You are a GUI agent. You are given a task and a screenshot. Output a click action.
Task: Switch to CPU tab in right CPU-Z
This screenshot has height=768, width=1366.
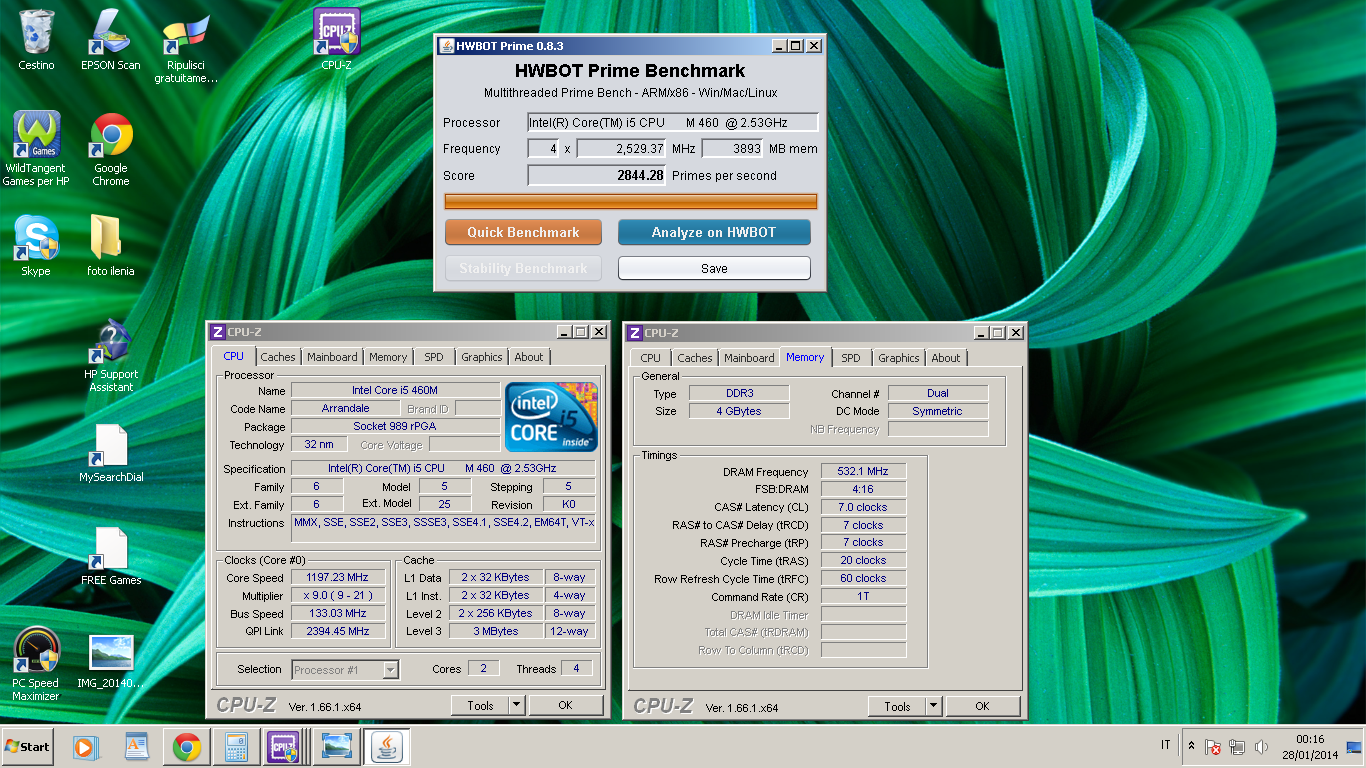(x=651, y=358)
